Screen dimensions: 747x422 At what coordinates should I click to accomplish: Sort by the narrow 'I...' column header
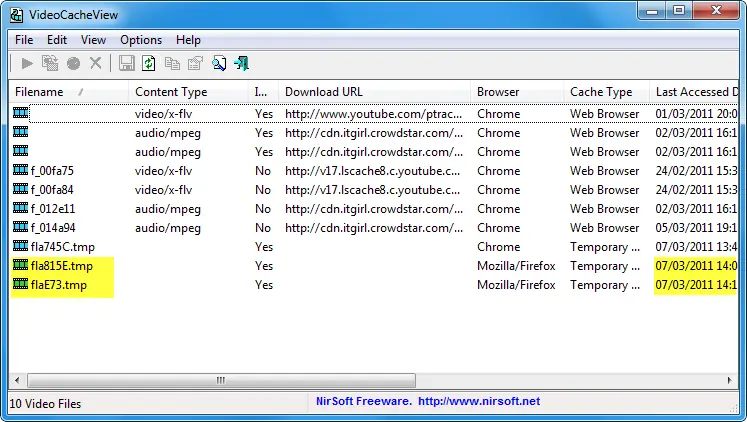263,92
